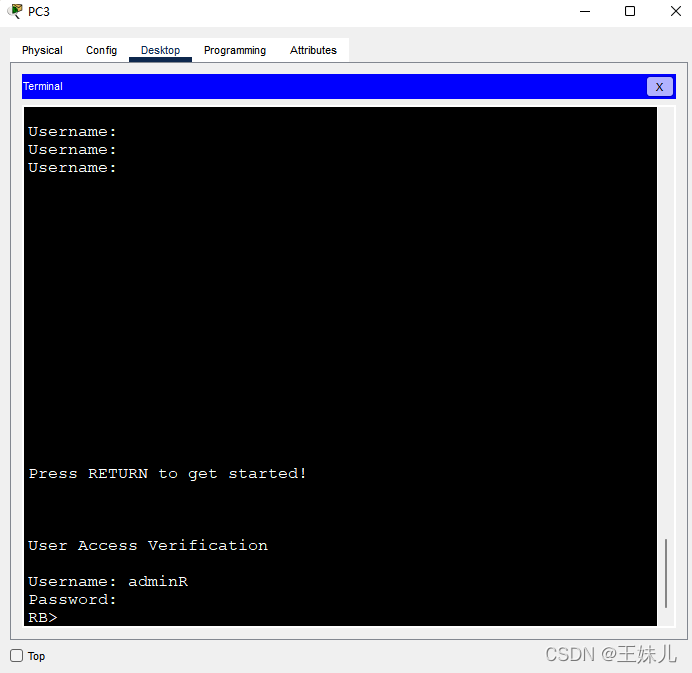Click the 'Password:' line in terminal
692x673 pixels.
(72, 599)
